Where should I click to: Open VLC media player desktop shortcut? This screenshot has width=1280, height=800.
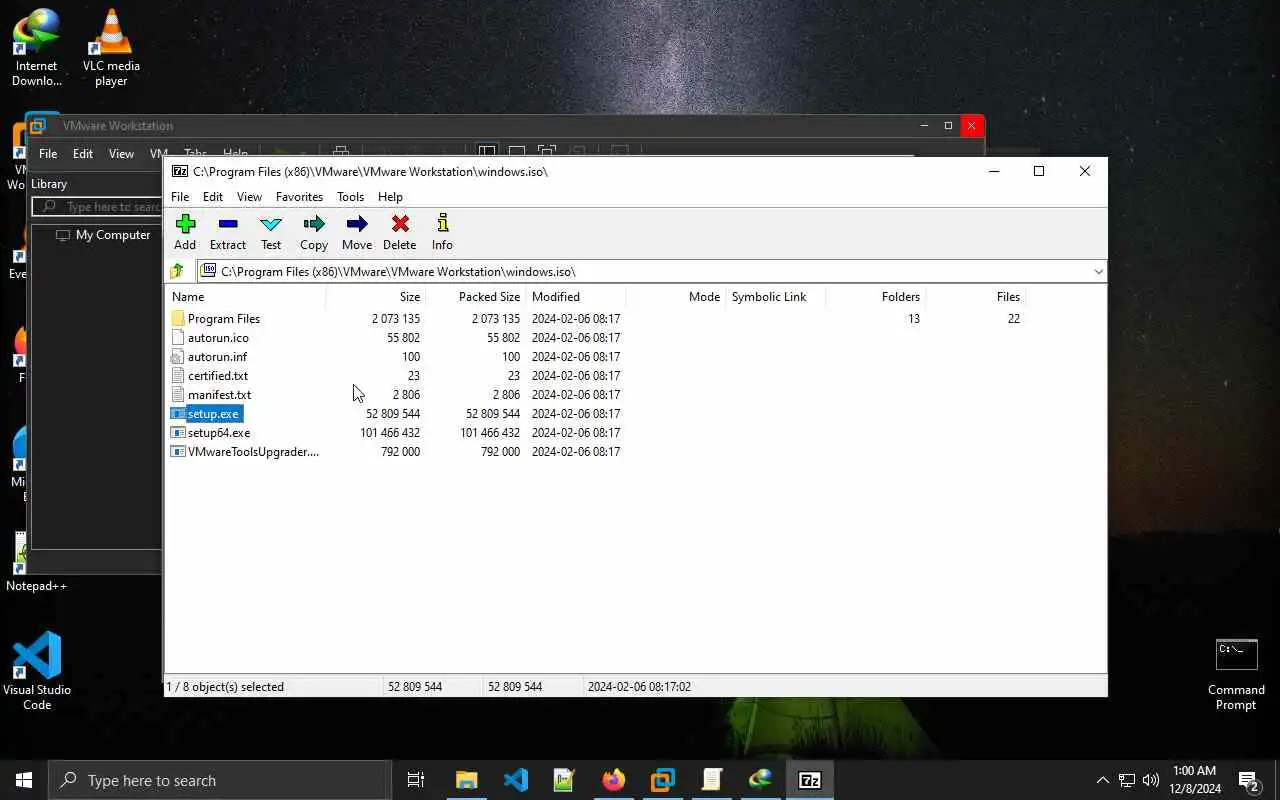click(111, 47)
